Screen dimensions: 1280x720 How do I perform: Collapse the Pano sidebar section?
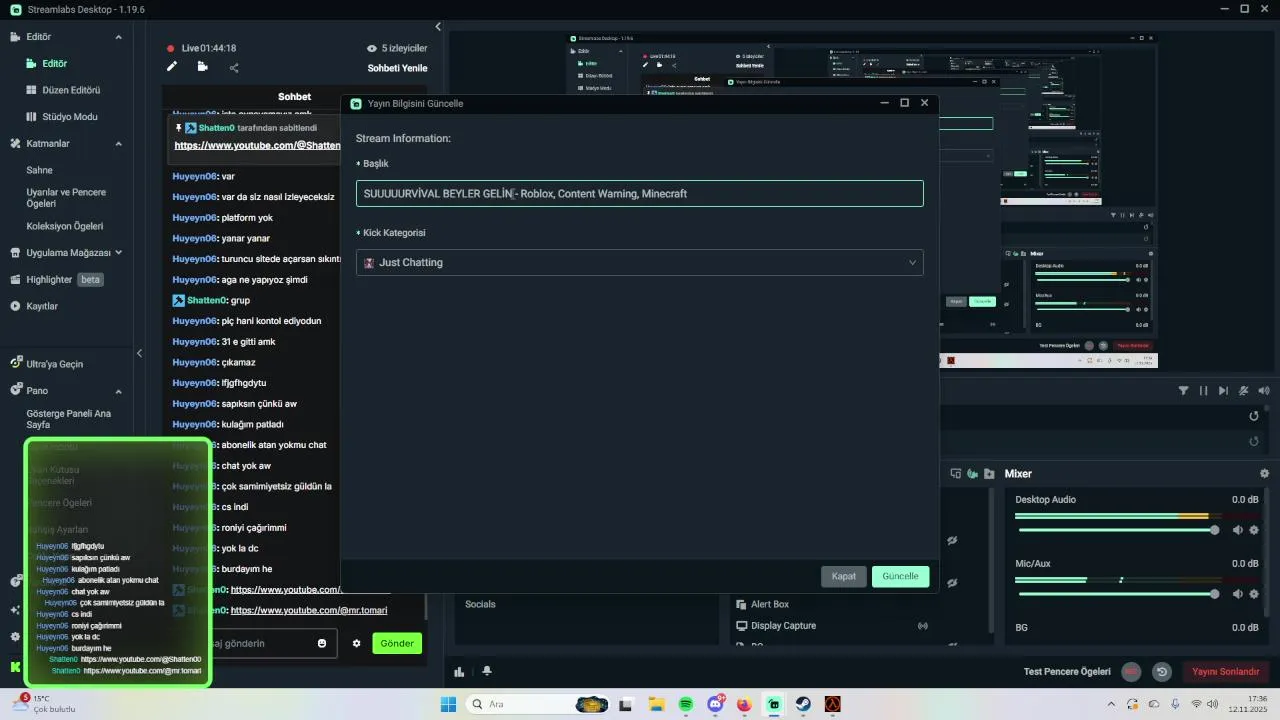[118, 391]
